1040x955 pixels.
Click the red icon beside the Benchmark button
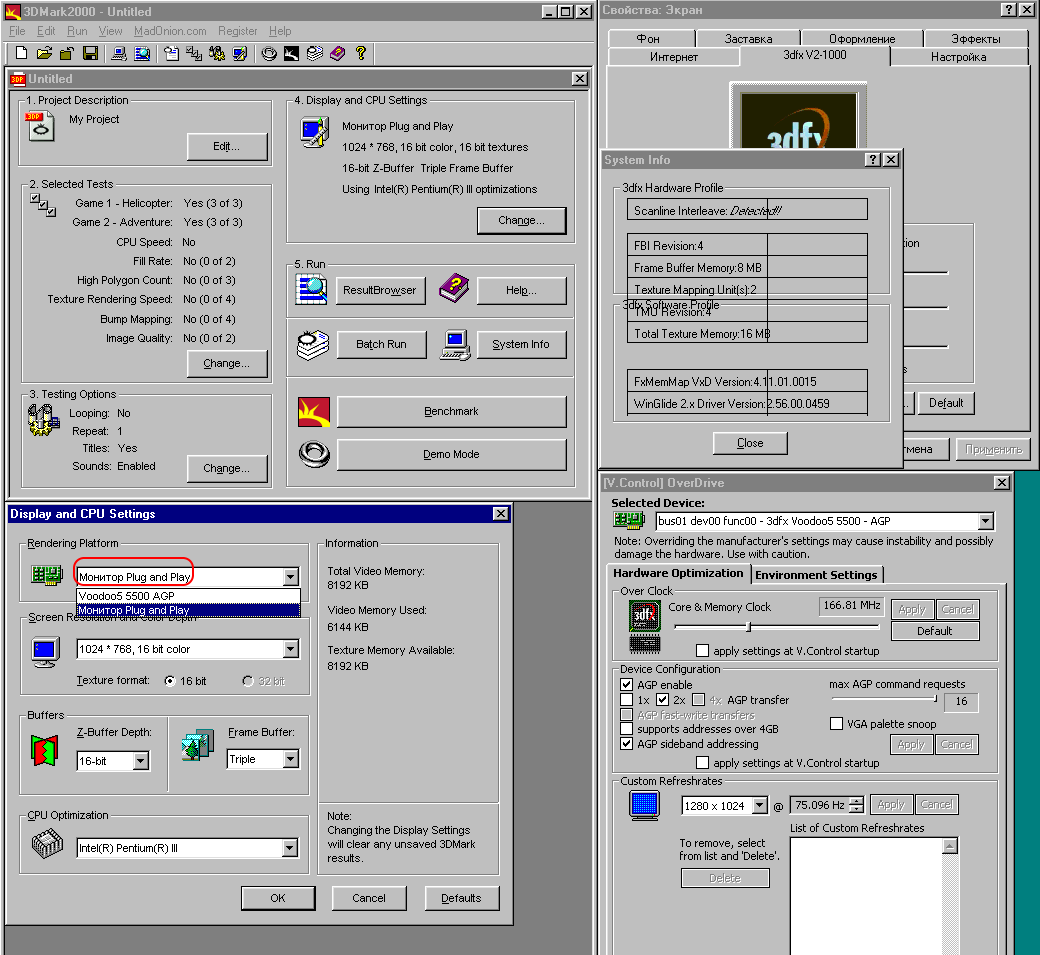point(314,412)
